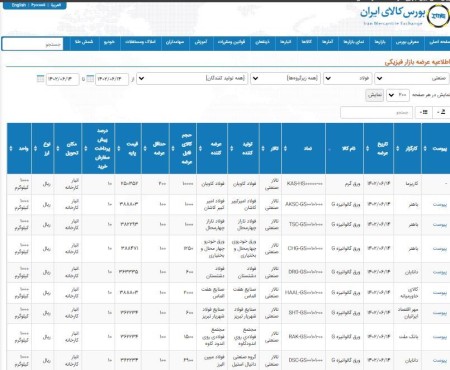
Task: Select the KAS-HS symbol cell
Action: point(304,184)
